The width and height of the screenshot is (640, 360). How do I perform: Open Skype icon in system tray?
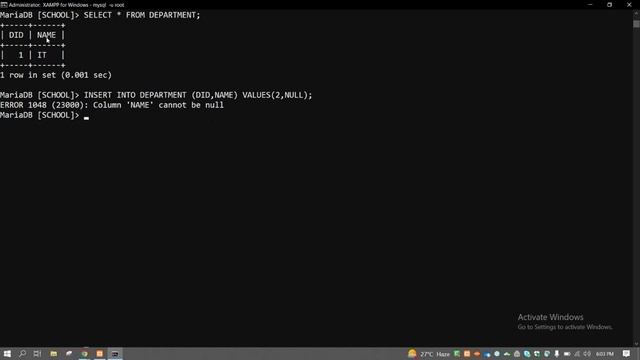527,354
